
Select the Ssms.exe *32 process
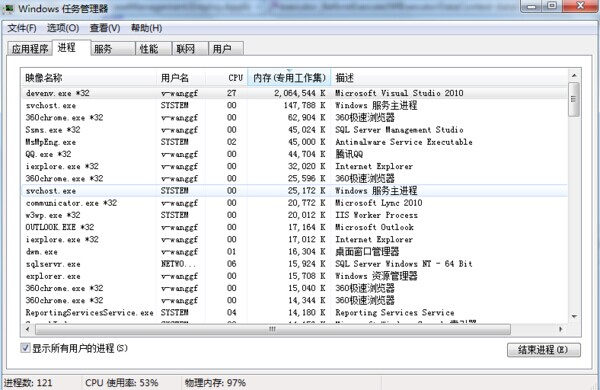295,130
